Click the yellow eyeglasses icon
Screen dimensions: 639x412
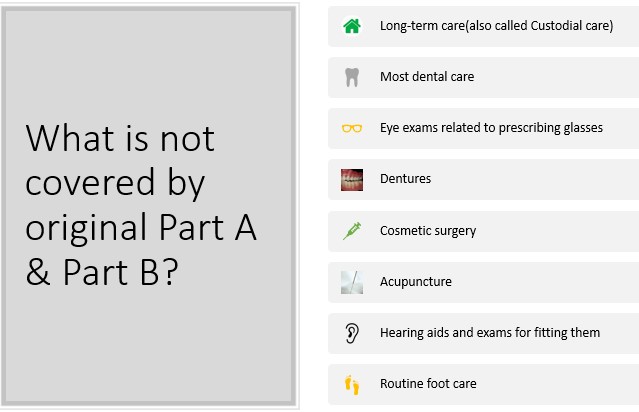coord(352,128)
